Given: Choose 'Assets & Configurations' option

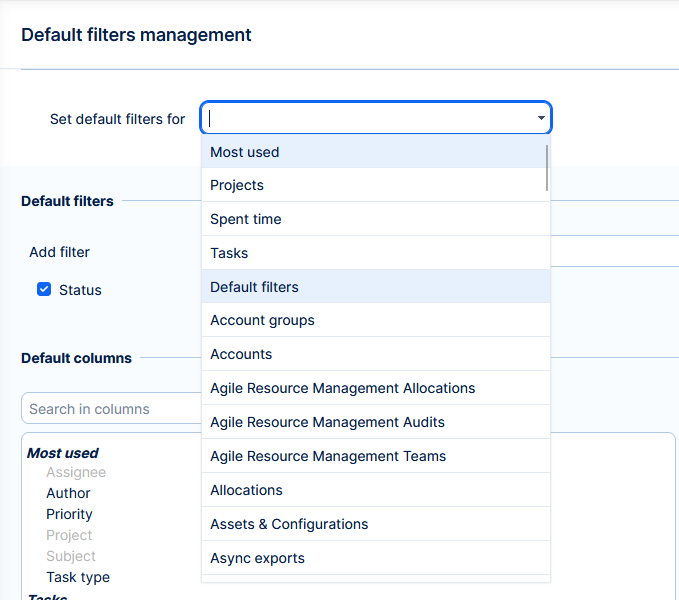Looking at the screenshot, I should point(374,524).
